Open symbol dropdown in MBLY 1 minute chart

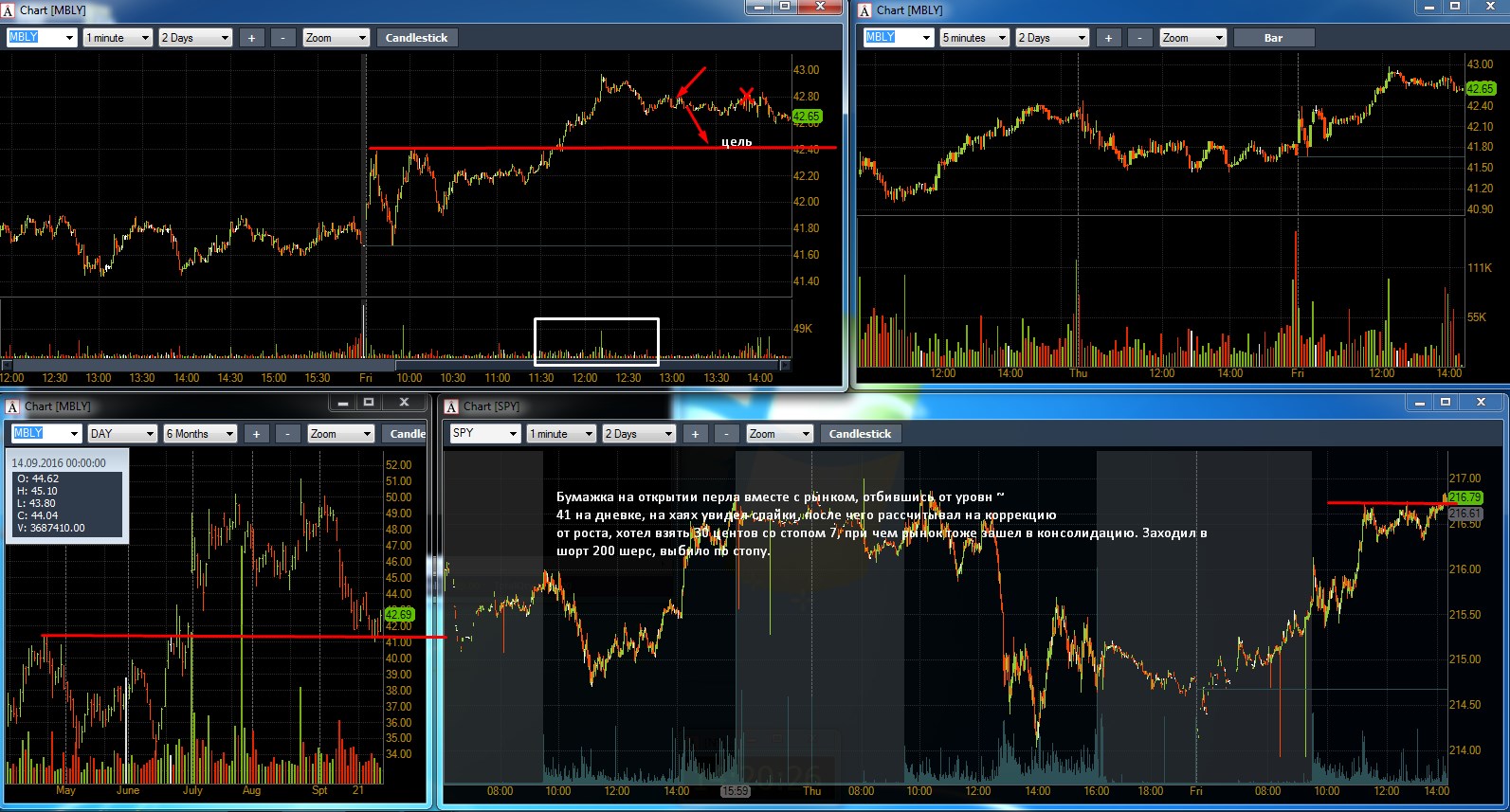coord(68,38)
